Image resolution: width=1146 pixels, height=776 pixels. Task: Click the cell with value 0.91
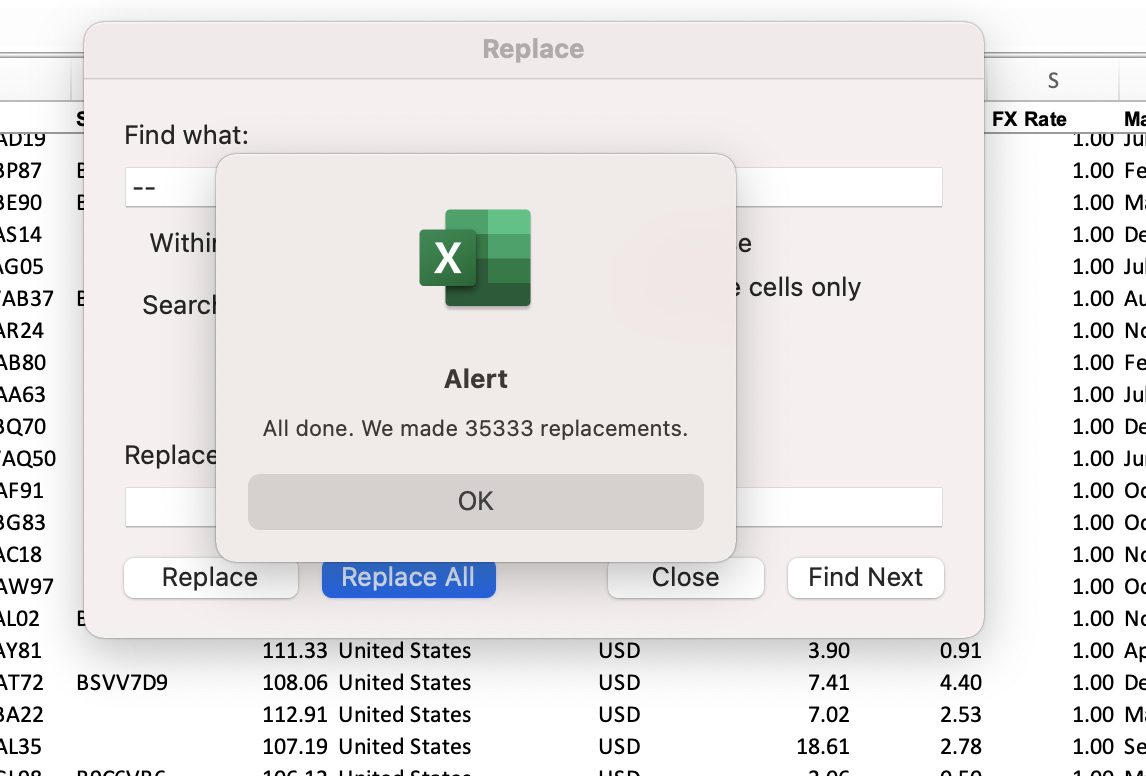pos(960,651)
